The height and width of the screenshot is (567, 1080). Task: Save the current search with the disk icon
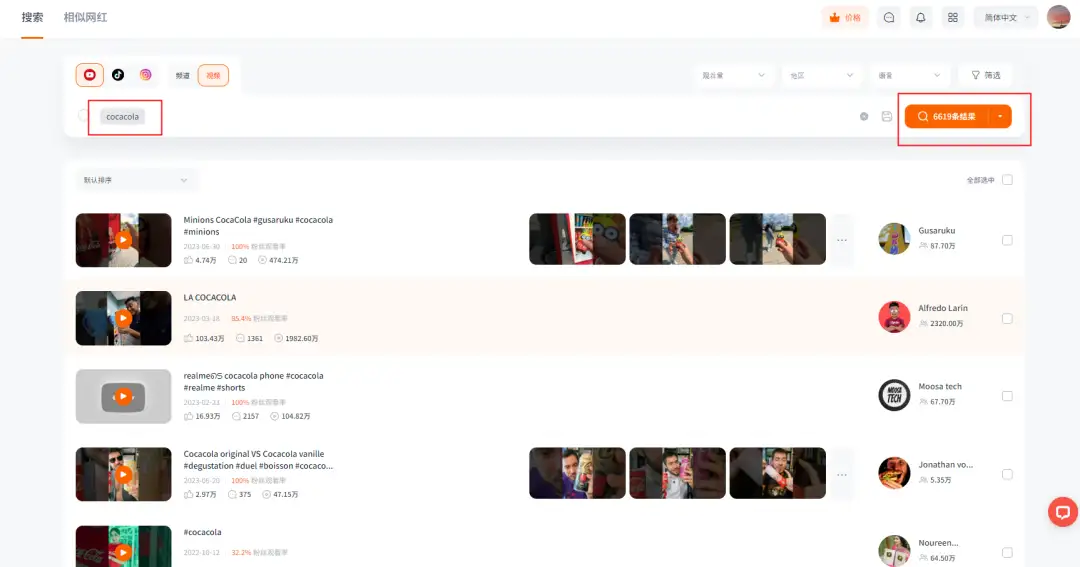(886, 116)
